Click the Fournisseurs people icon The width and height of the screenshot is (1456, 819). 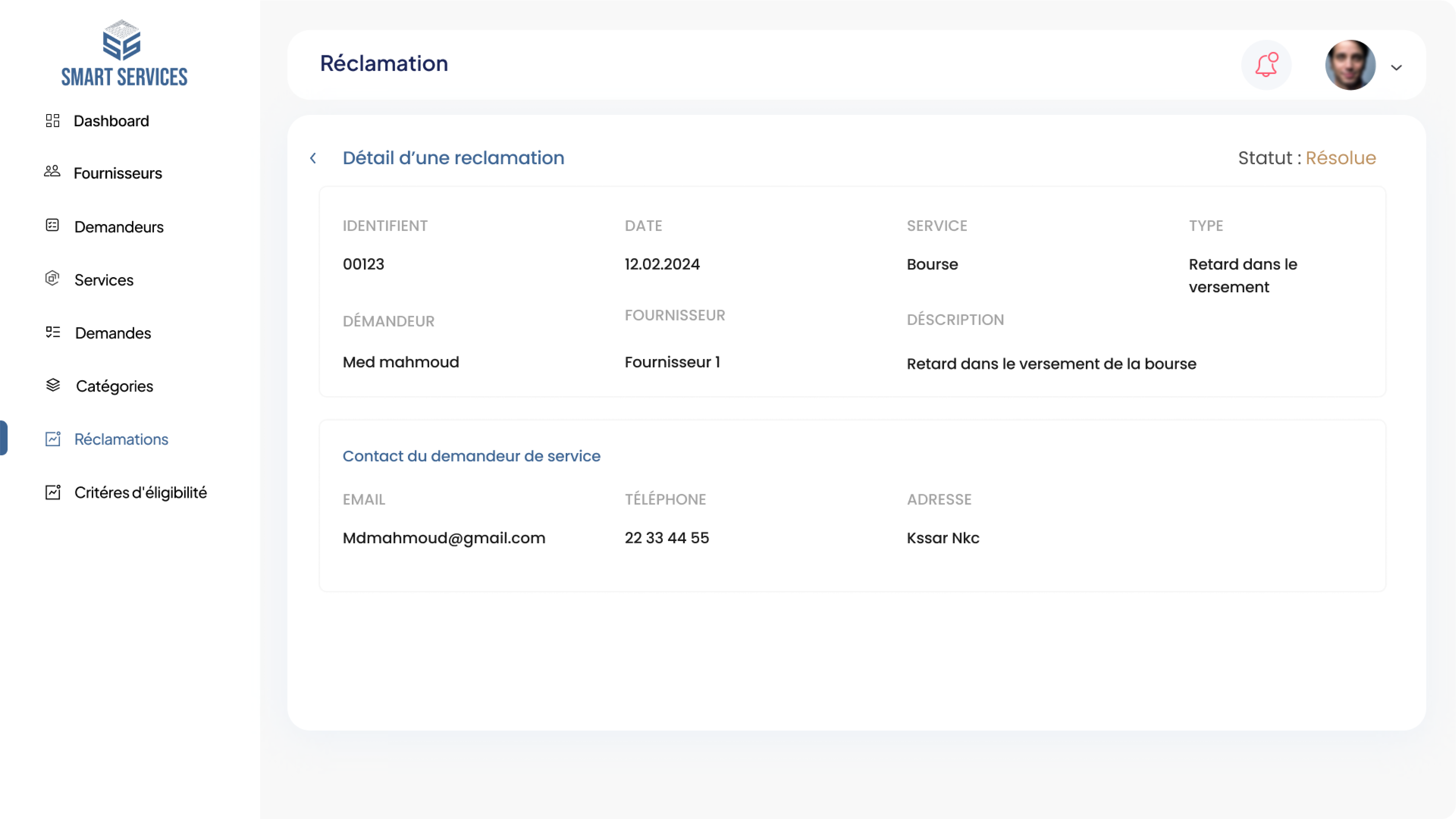pyautogui.click(x=52, y=171)
